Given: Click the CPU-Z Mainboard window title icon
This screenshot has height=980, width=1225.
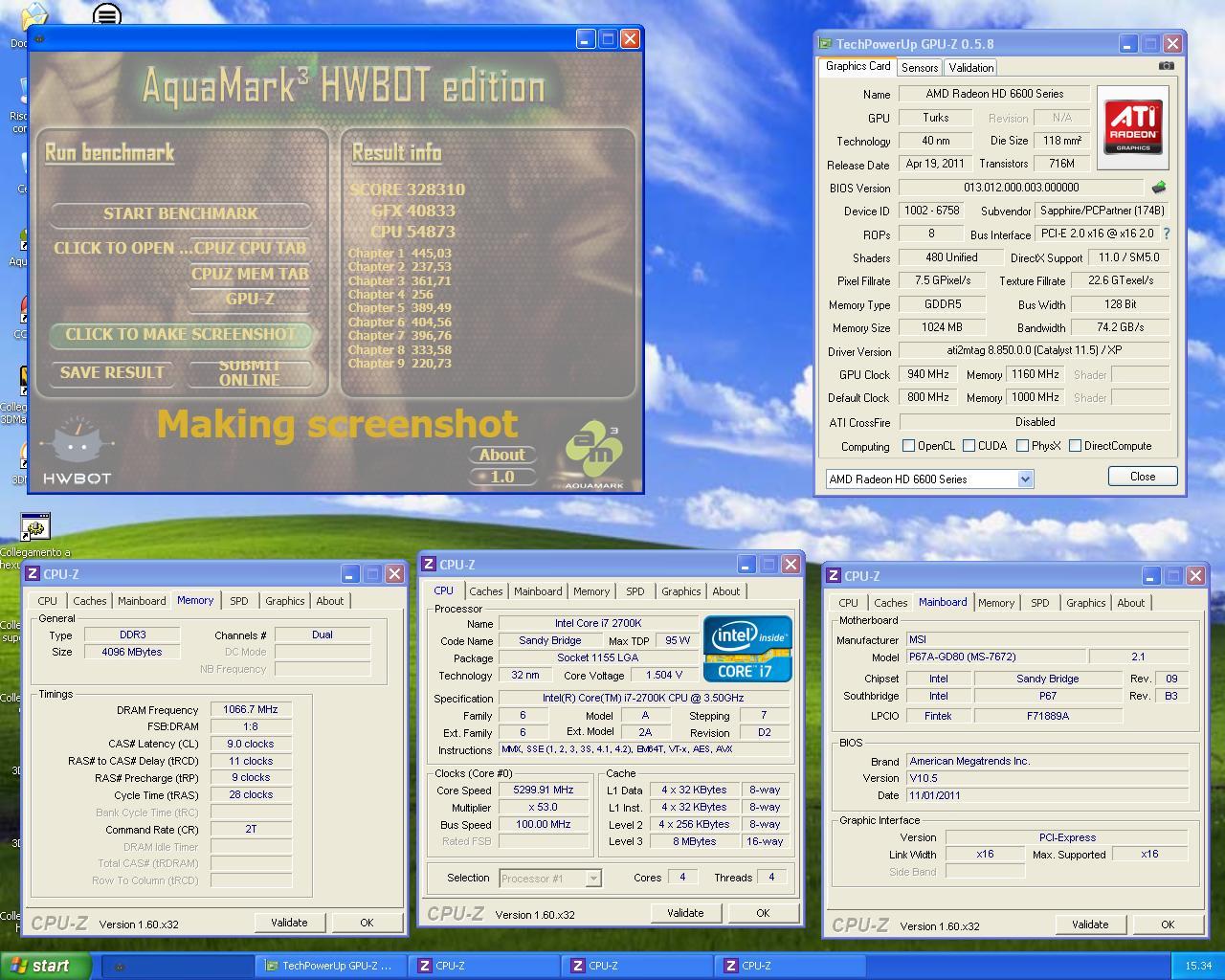Looking at the screenshot, I should pyautogui.click(x=834, y=576).
